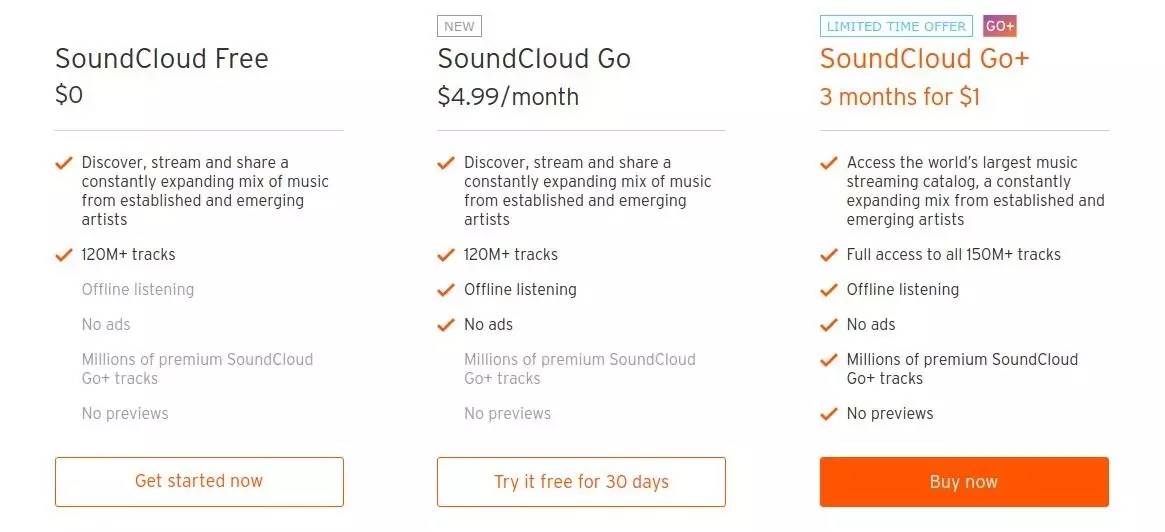Click checkmark next to Offline listening in Go plan
Viewport: 1165px width, 532px height.
pyautogui.click(x=446, y=290)
